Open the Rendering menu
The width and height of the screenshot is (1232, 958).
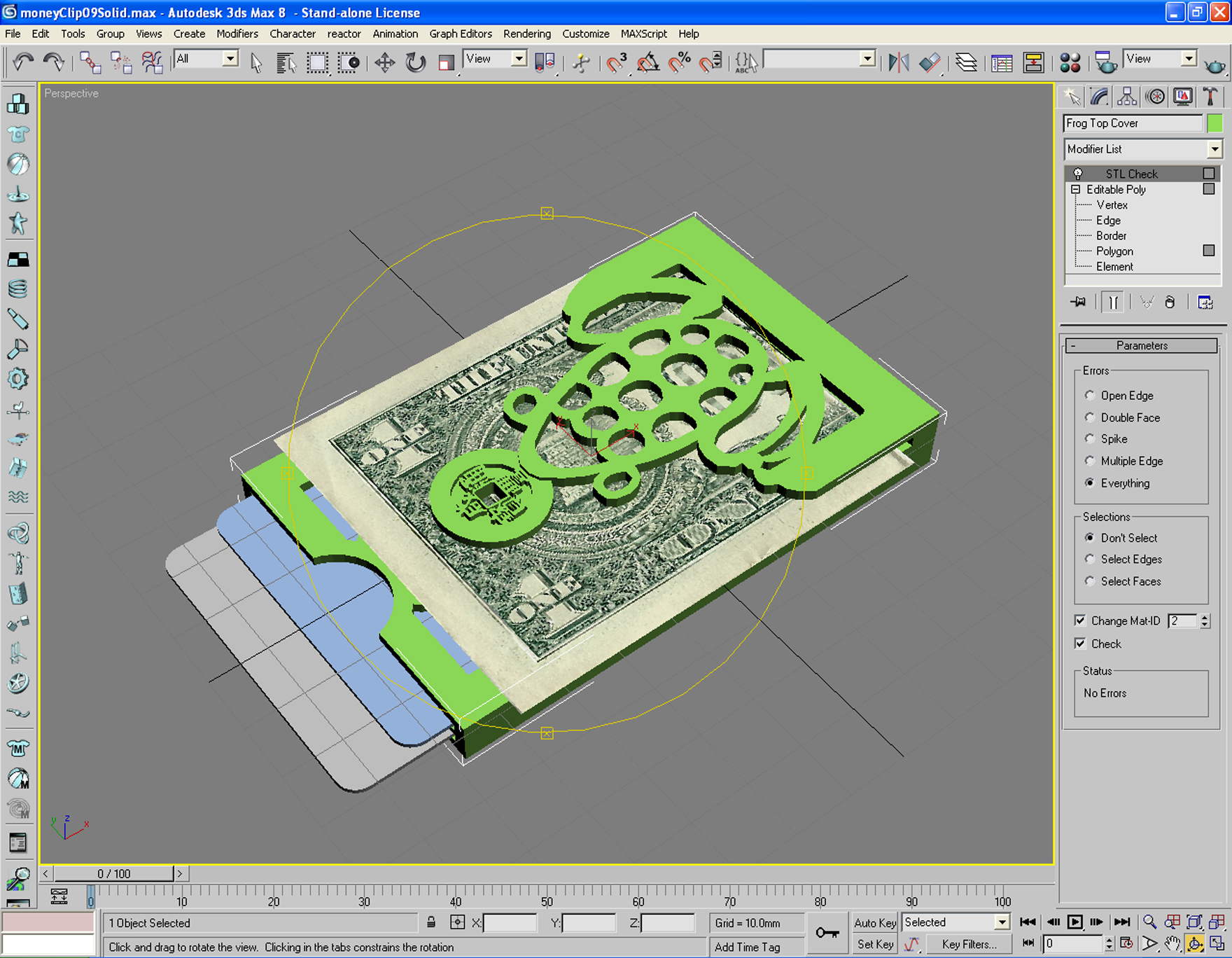click(527, 34)
